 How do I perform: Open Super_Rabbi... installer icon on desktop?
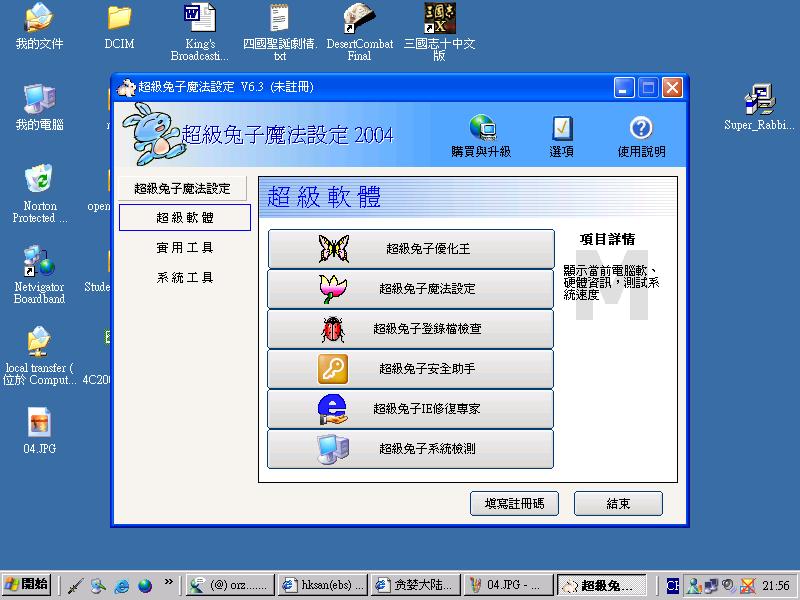click(759, 107)
